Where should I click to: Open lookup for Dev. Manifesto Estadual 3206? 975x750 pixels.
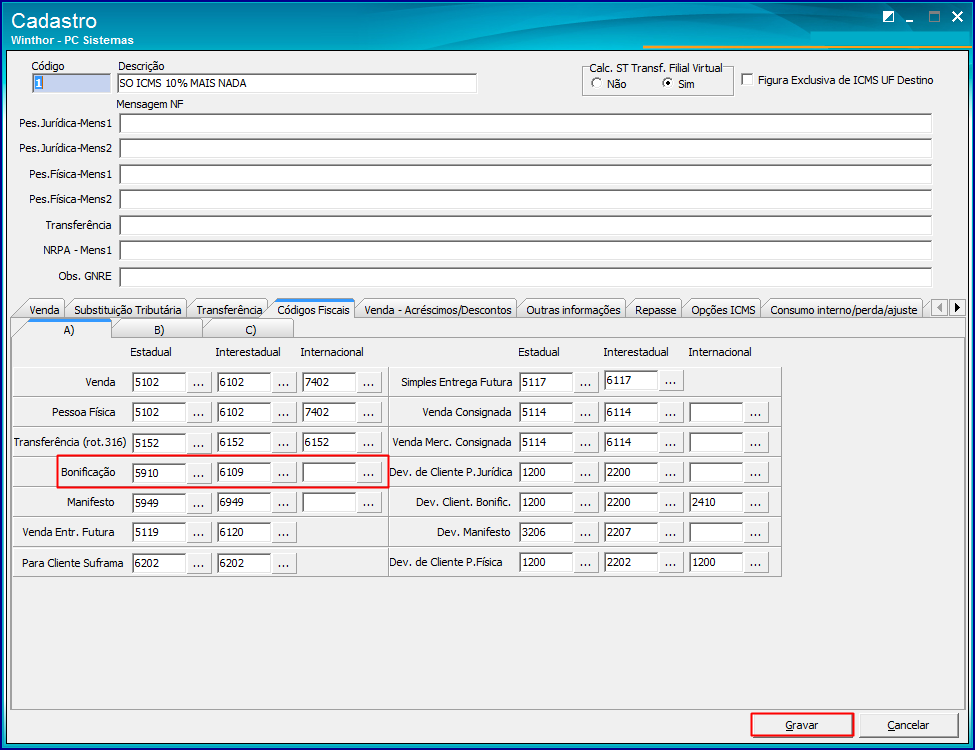click(585, 532)
